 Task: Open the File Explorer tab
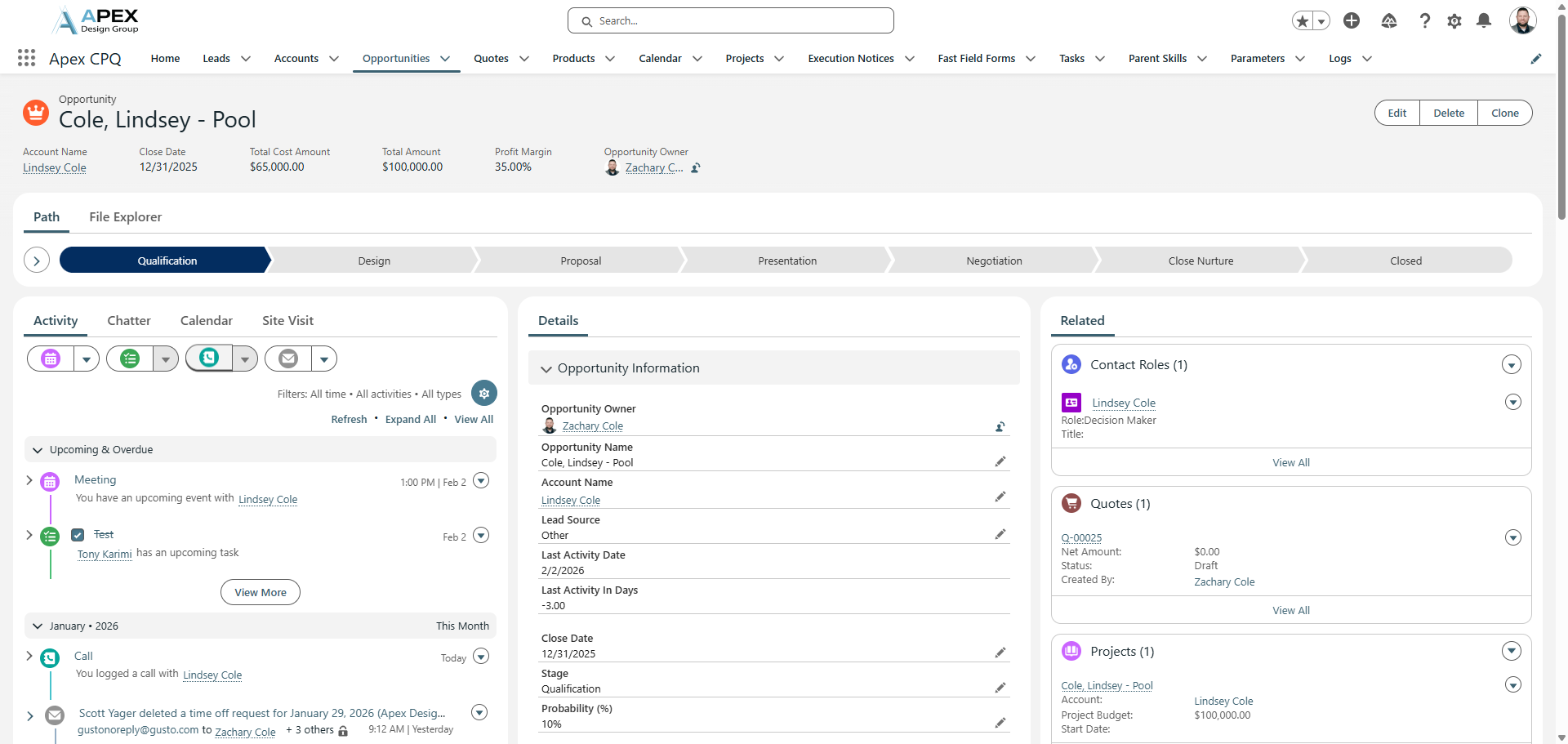pos(125,217)
